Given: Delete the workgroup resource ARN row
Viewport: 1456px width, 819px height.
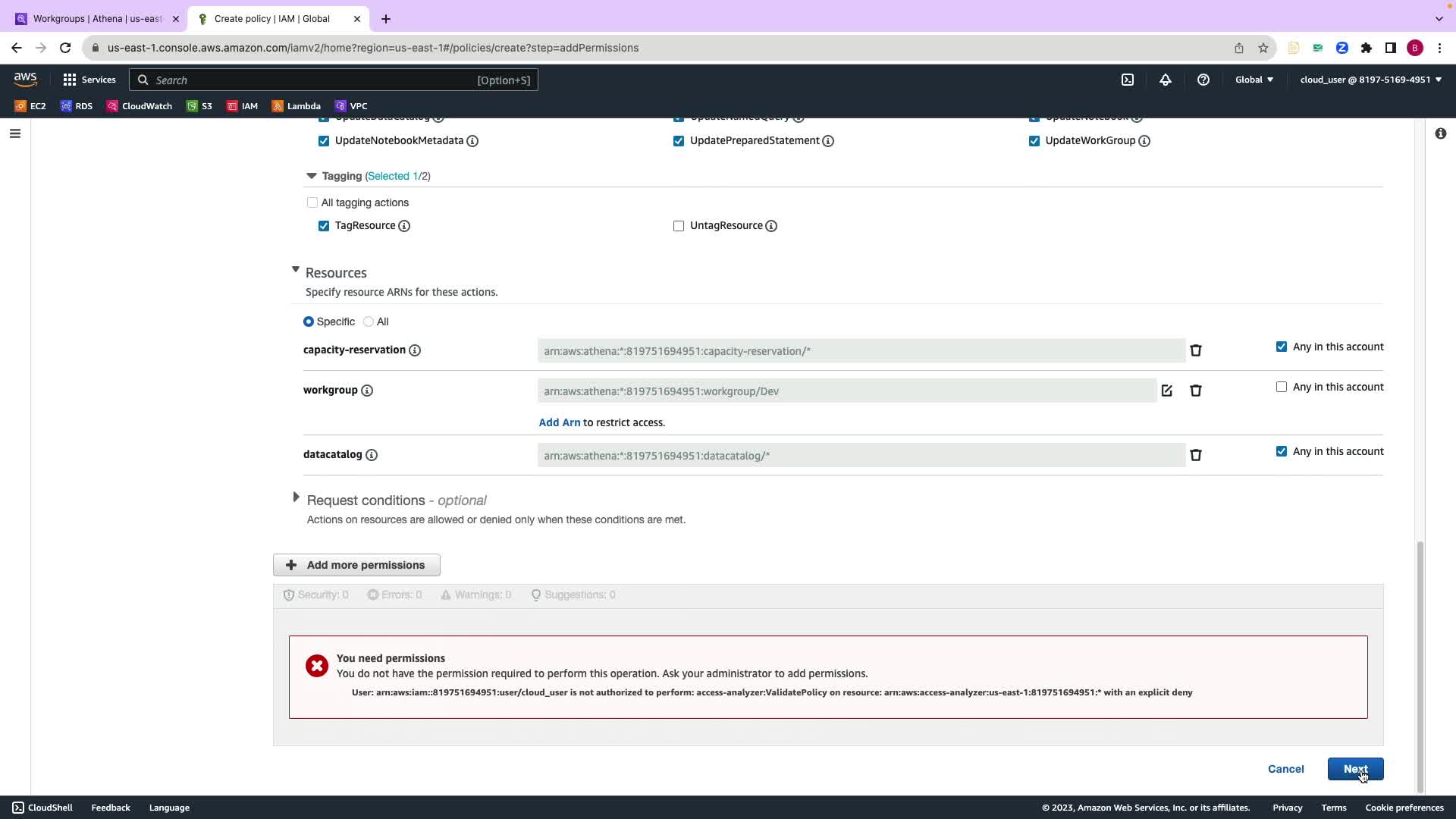Looking at the screenshot, I should (1196, 391).
